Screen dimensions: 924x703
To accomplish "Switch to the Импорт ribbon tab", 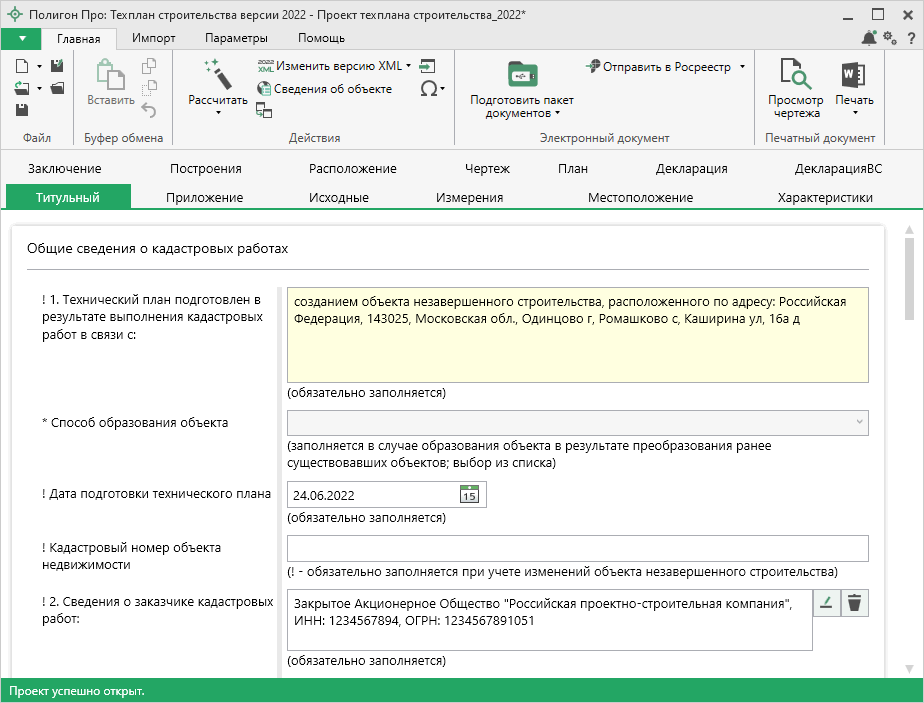I will [x=154, y=38].
